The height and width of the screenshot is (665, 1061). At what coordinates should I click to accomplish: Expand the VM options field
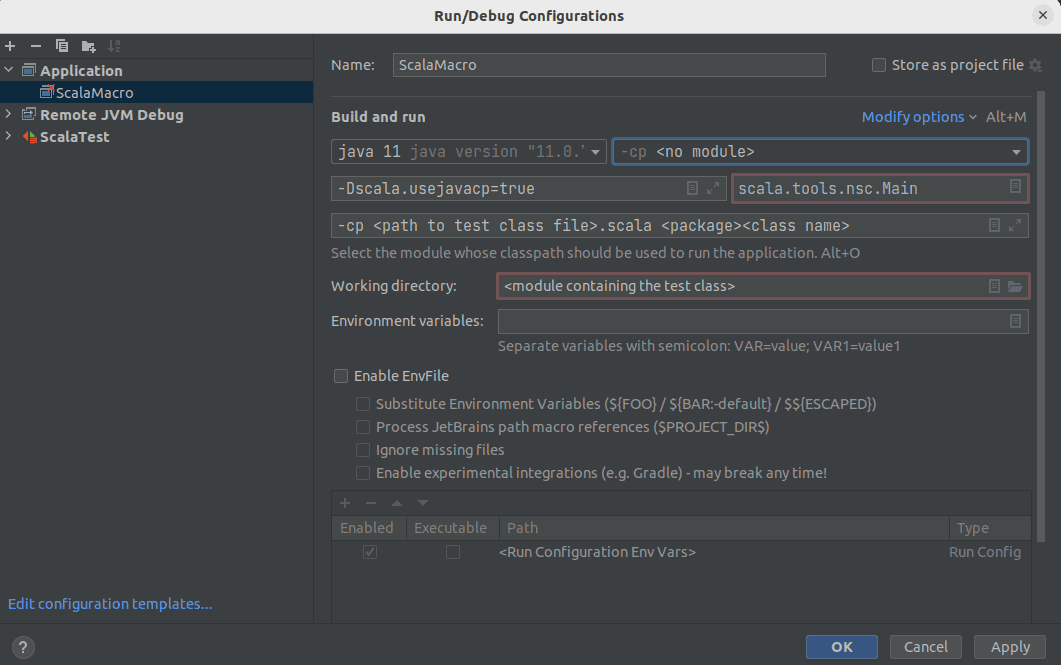713,188
